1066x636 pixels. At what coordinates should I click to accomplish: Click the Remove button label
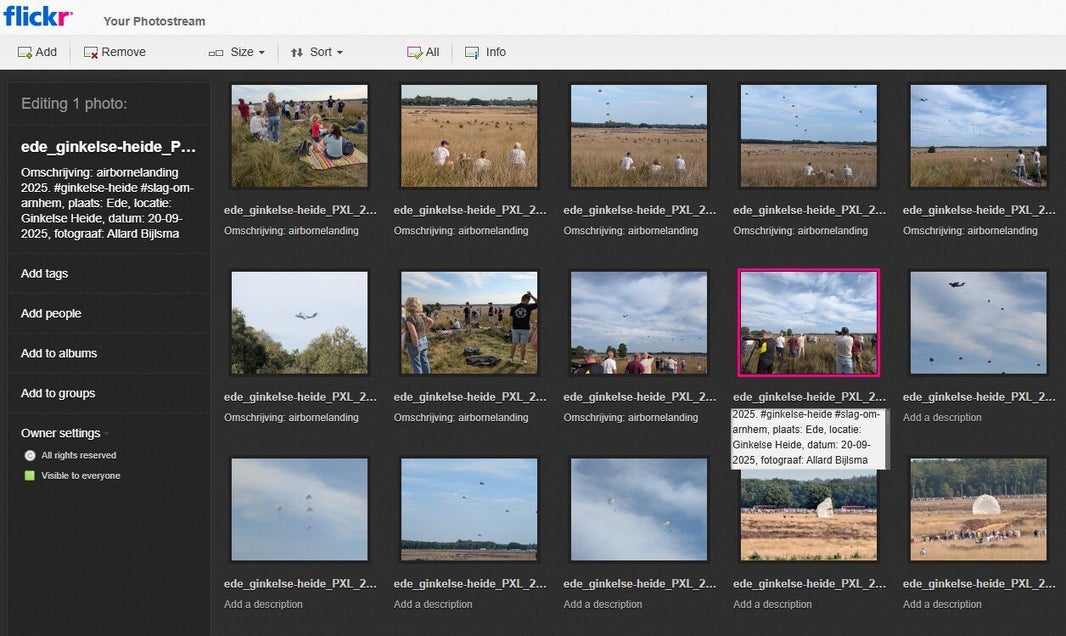[124, 52]
